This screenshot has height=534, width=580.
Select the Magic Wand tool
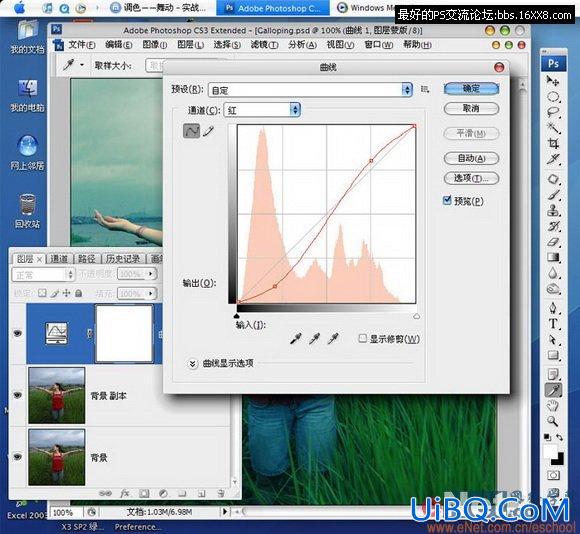click(x=553, y=128)
